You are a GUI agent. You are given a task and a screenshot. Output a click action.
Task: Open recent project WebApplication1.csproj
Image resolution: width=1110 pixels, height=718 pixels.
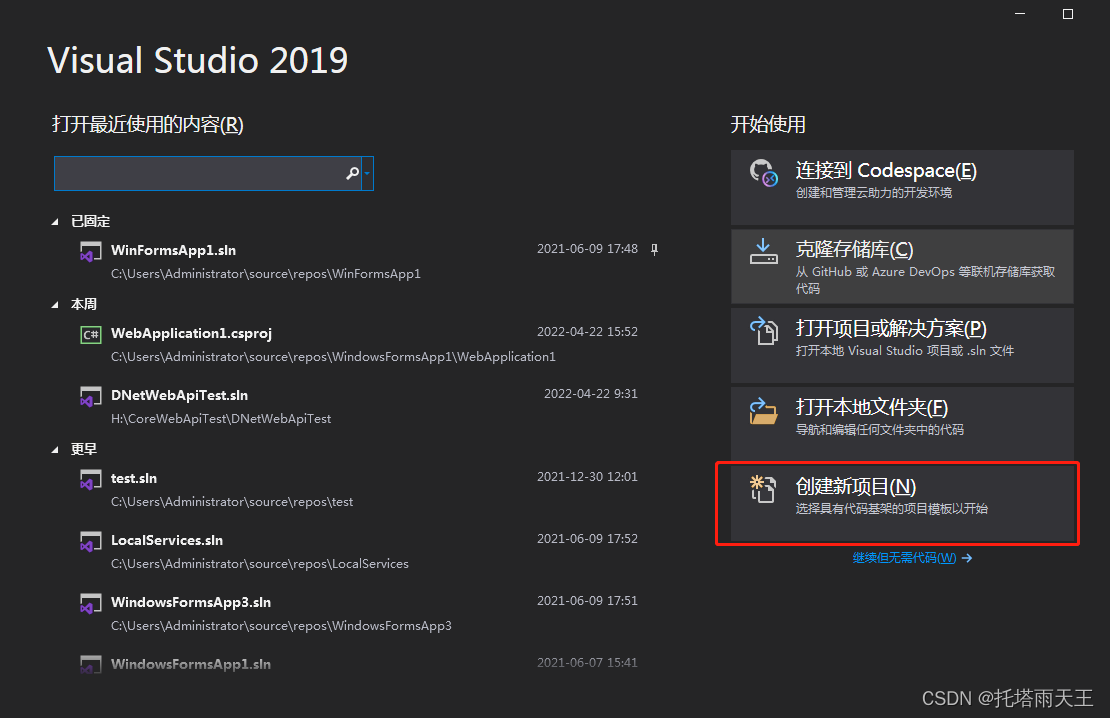coord(191,333)
